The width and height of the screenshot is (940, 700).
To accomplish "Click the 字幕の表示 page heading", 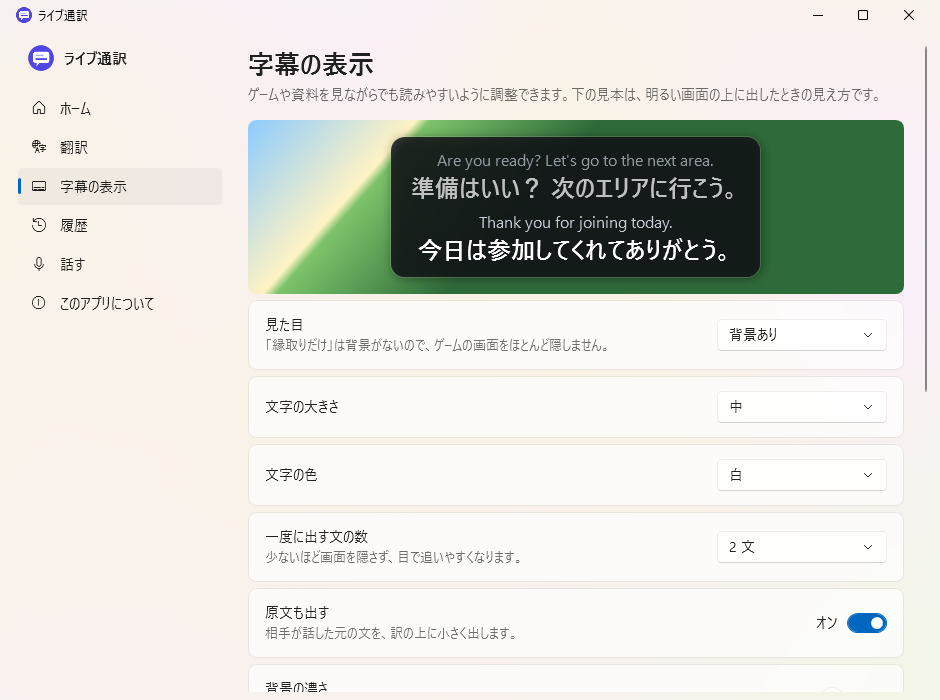I will tap(311, 65).
